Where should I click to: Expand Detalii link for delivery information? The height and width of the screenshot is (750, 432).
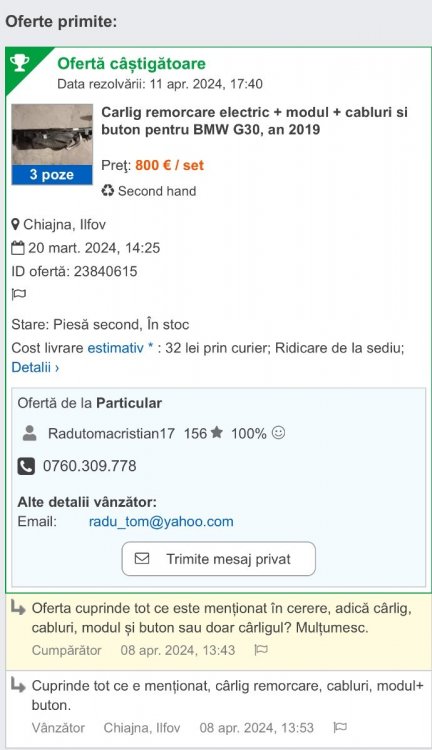(x=35, y=367)
